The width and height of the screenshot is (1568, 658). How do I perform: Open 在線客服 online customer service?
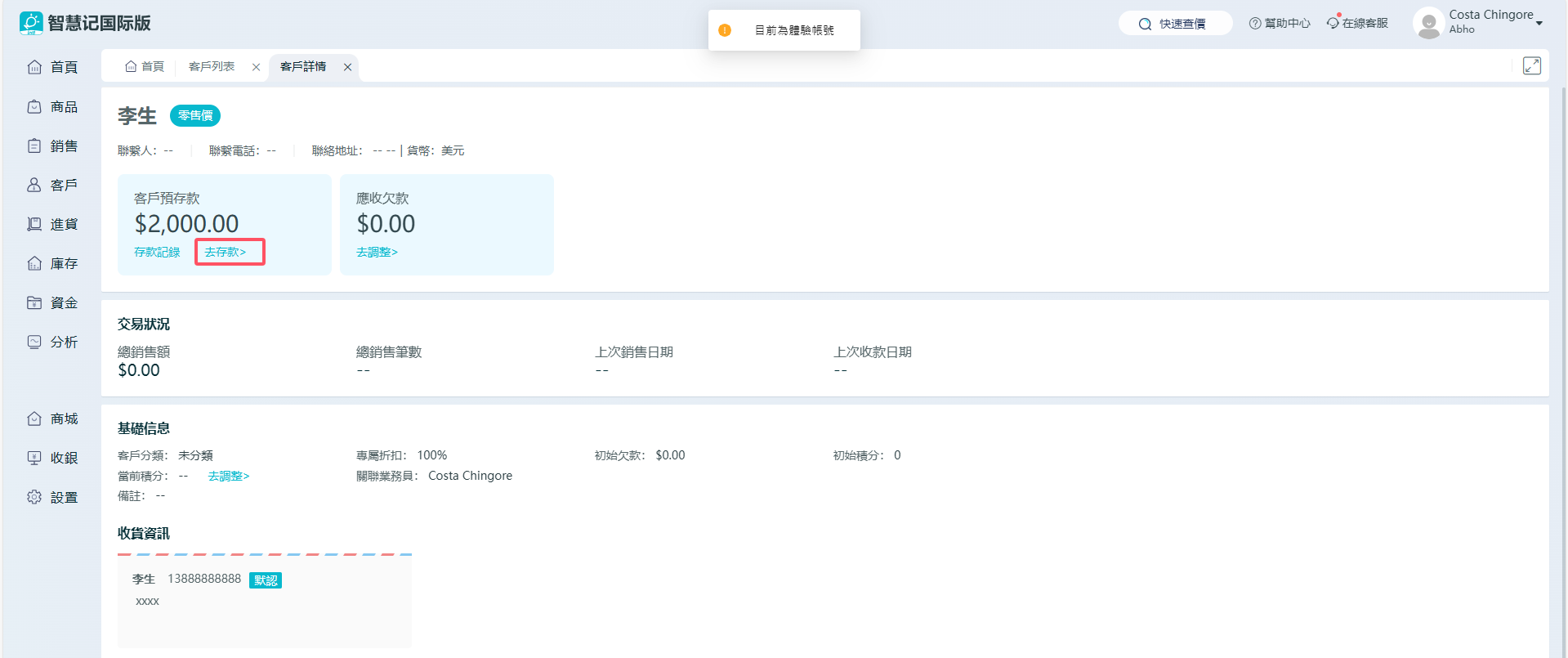point(1357,24)
